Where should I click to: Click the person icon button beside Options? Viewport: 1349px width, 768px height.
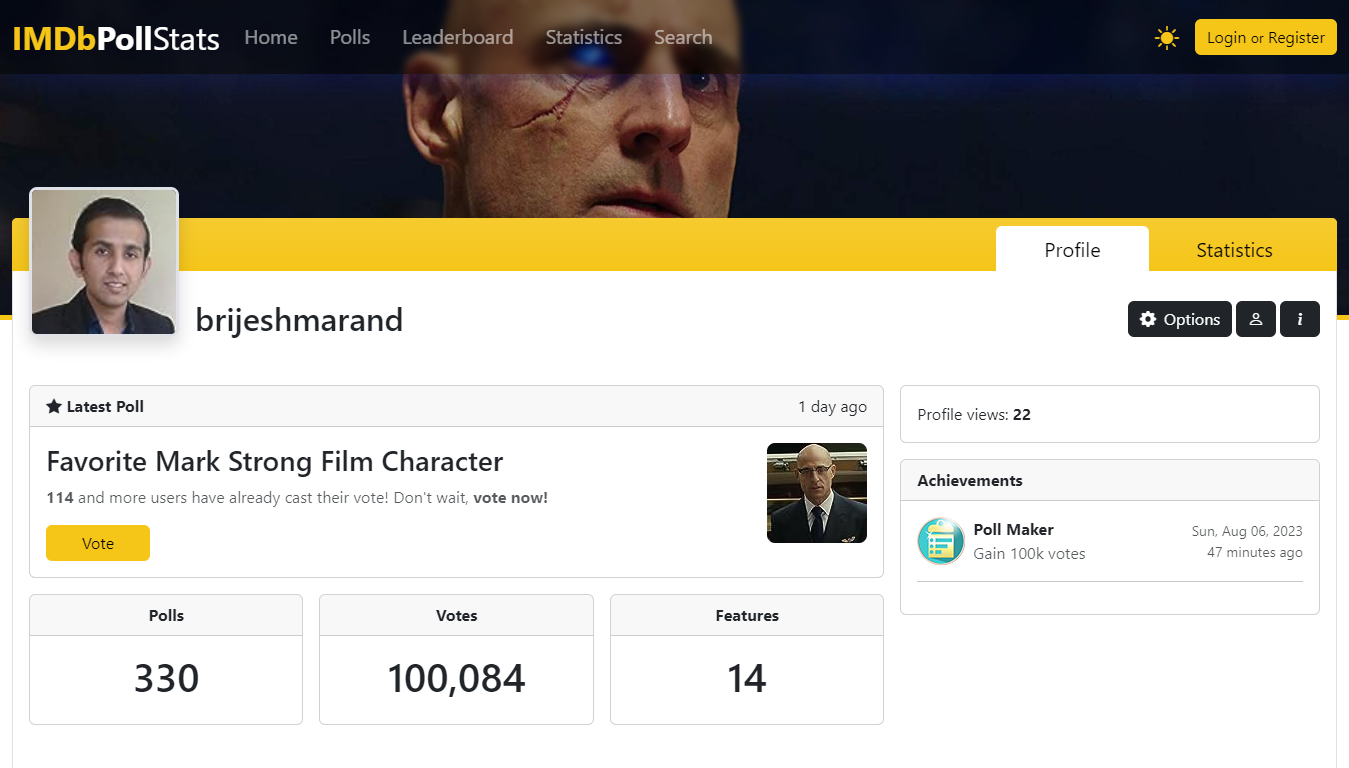tap(1256, 319)
